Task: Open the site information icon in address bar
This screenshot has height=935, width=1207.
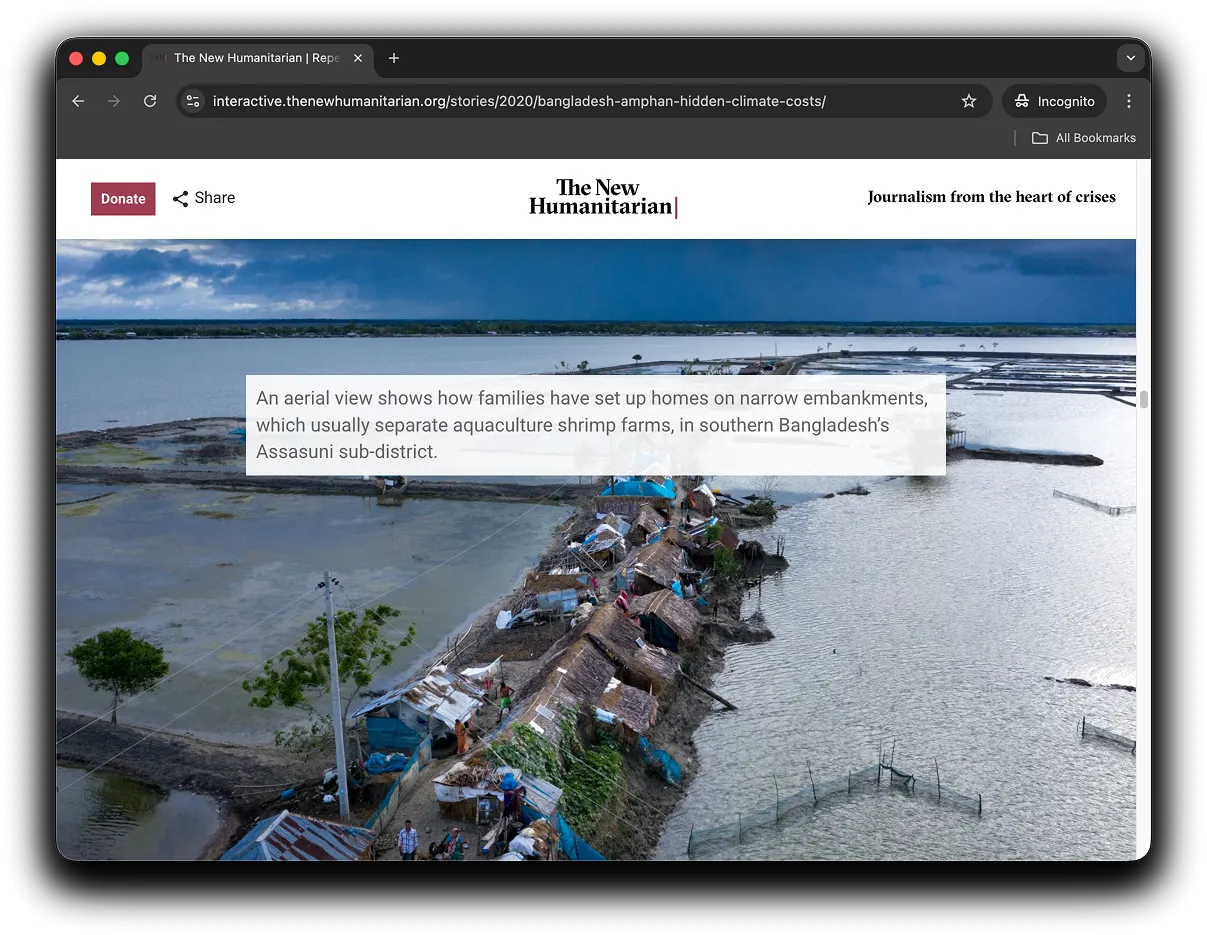Action: tap(194, 101)
